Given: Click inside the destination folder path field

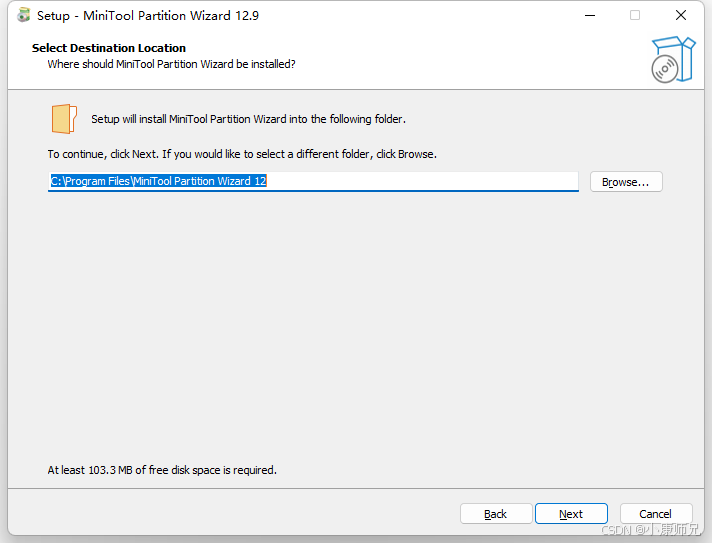Looking at the screenshot, I should 313,182.
